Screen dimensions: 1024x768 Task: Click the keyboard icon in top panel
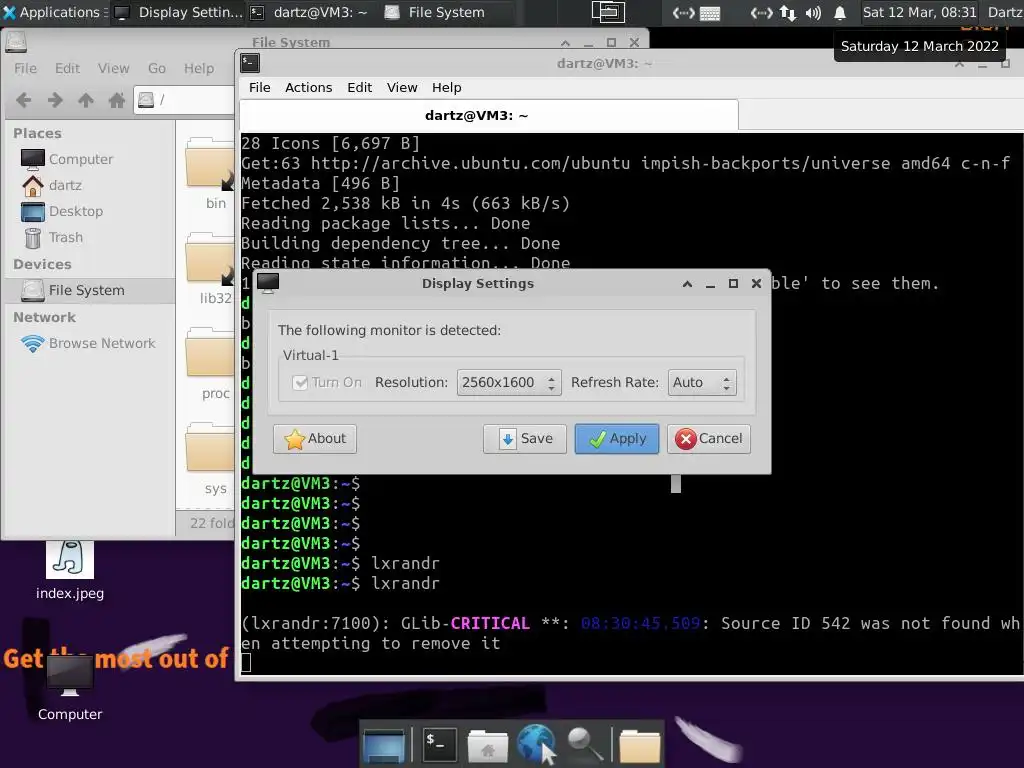point(710,13)
